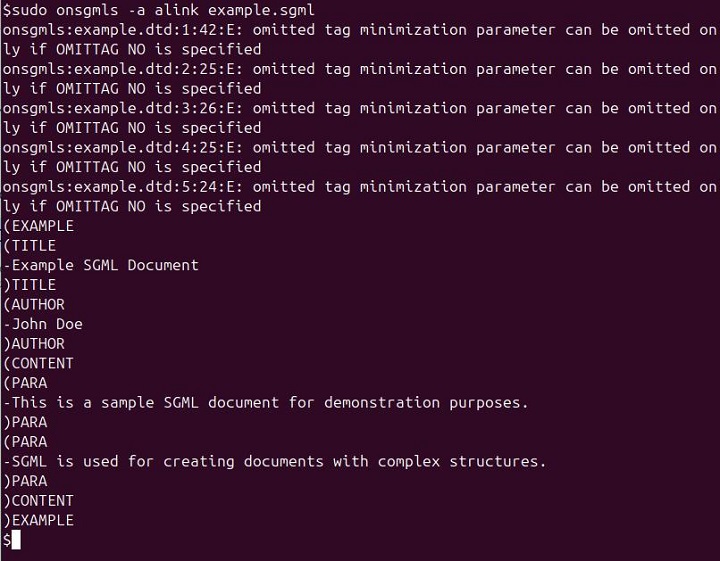Click the (AUTHOR opening tag line
Screen dimensions: 720x561
35,304
